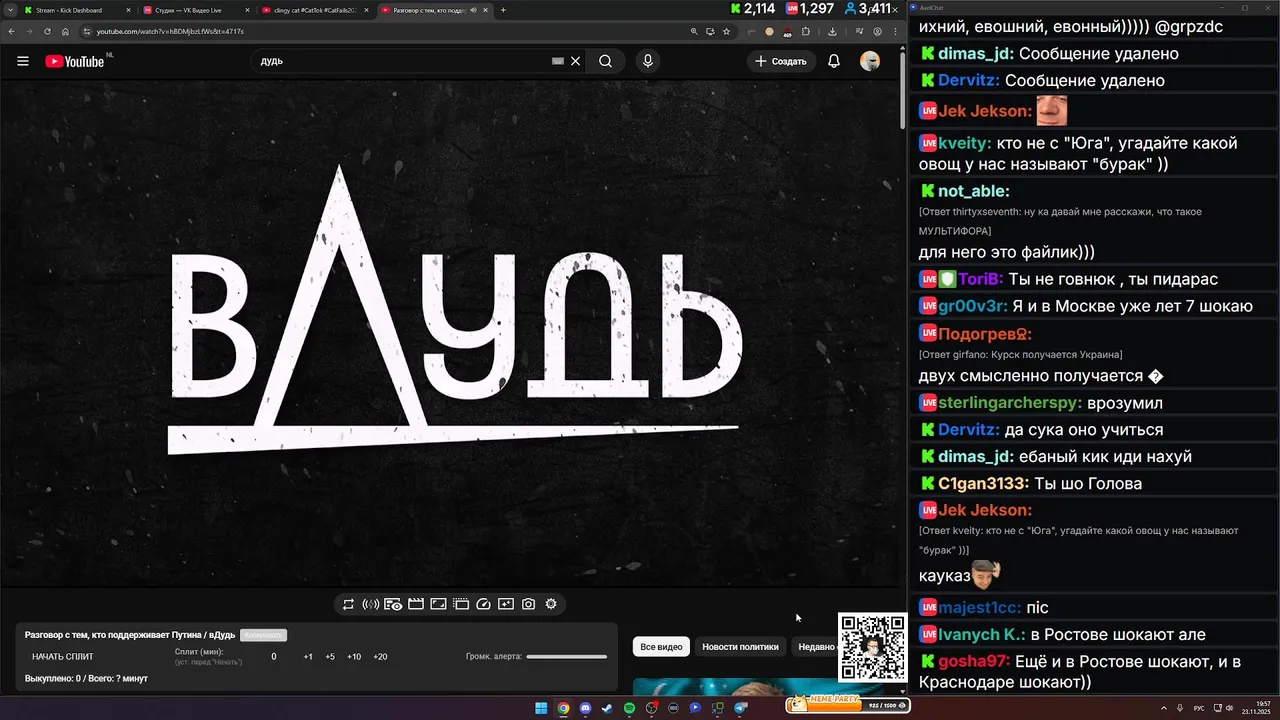The width and height of the screenshot is (1280, 720).
Task: Reload the page in the browser
Action: (47, 31)
